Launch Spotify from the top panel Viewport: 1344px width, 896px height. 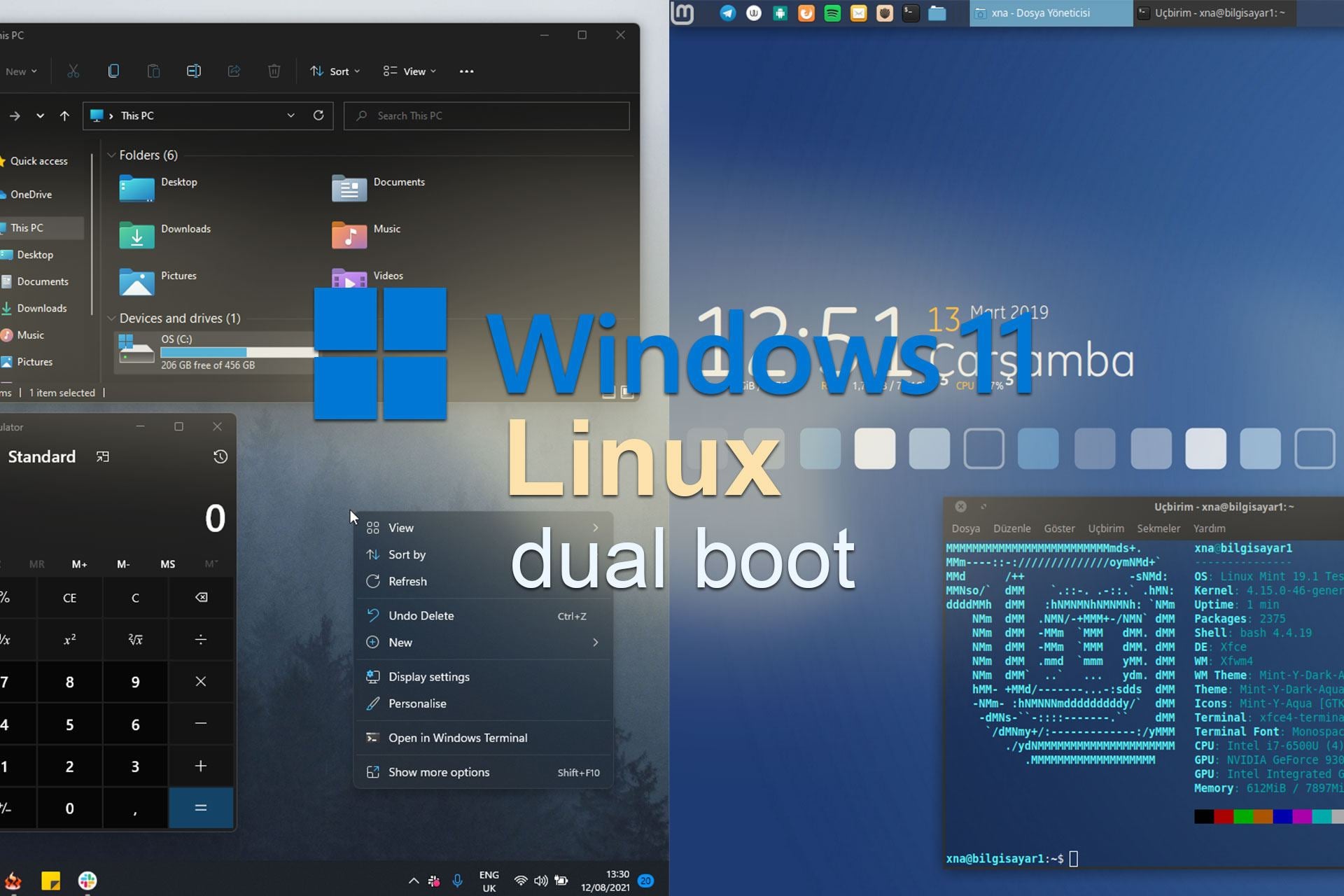pos(832,13)
